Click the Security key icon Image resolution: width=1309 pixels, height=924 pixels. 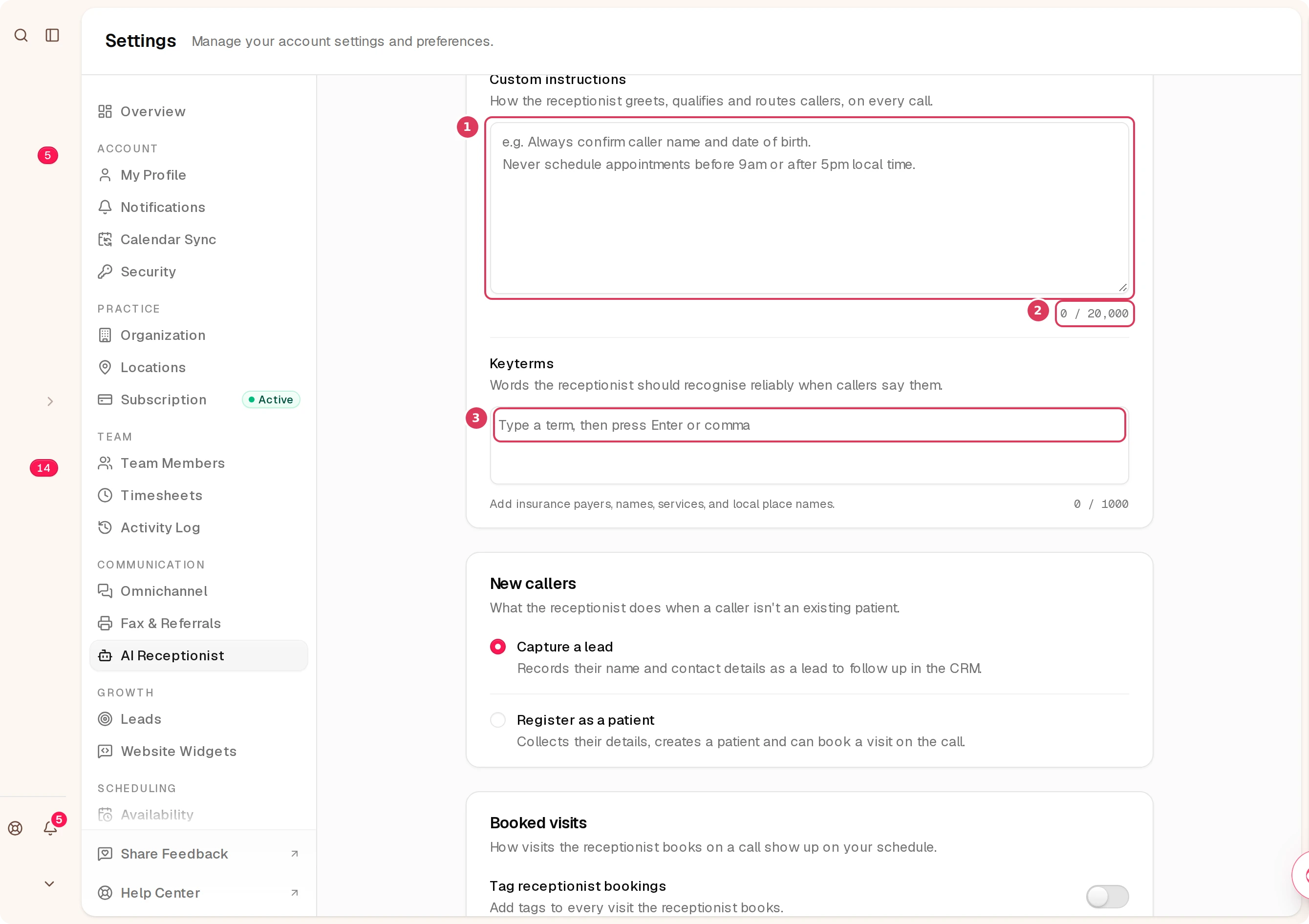(x=105, y=272)
